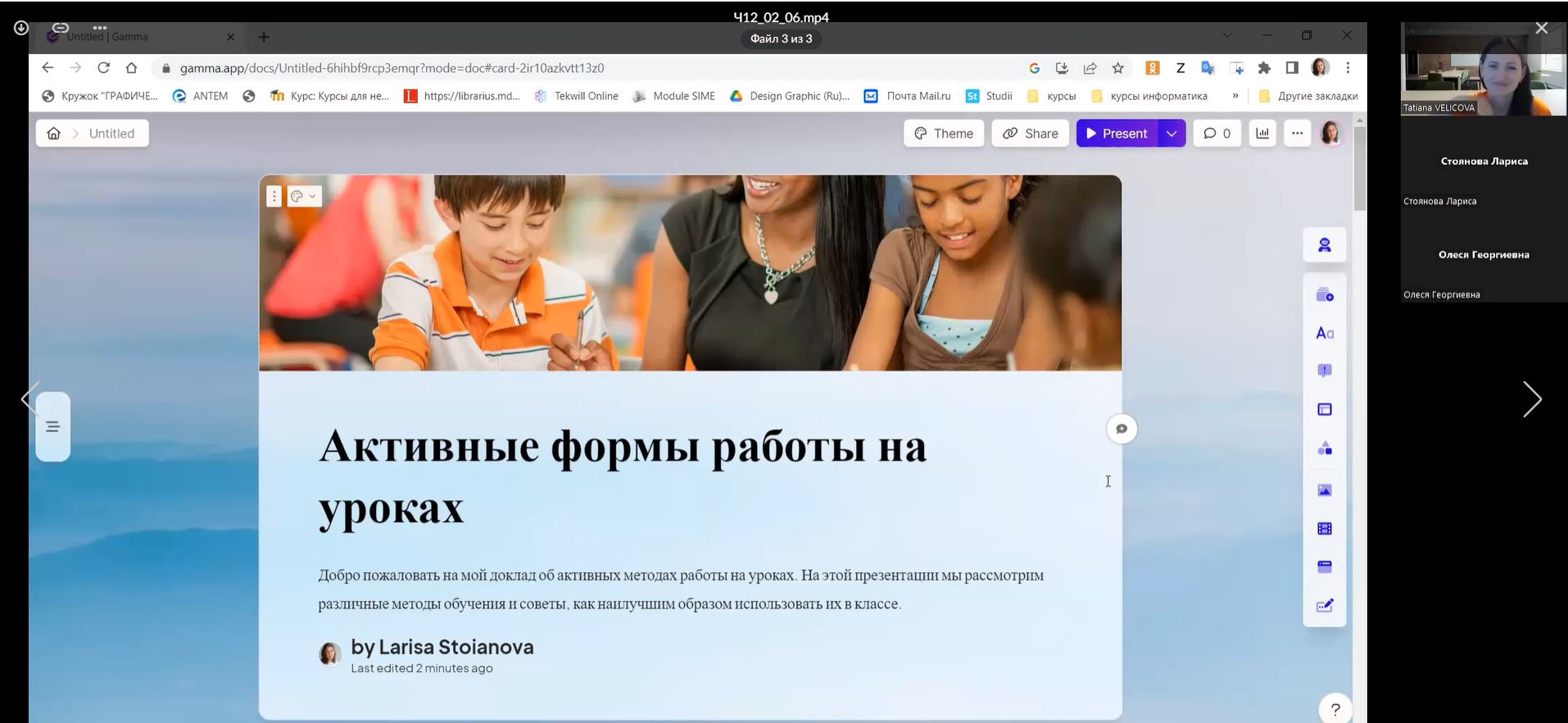Open card templates icon in sidebar
The width and height of the screenshot is (1568, 723).
(1324, 295)
